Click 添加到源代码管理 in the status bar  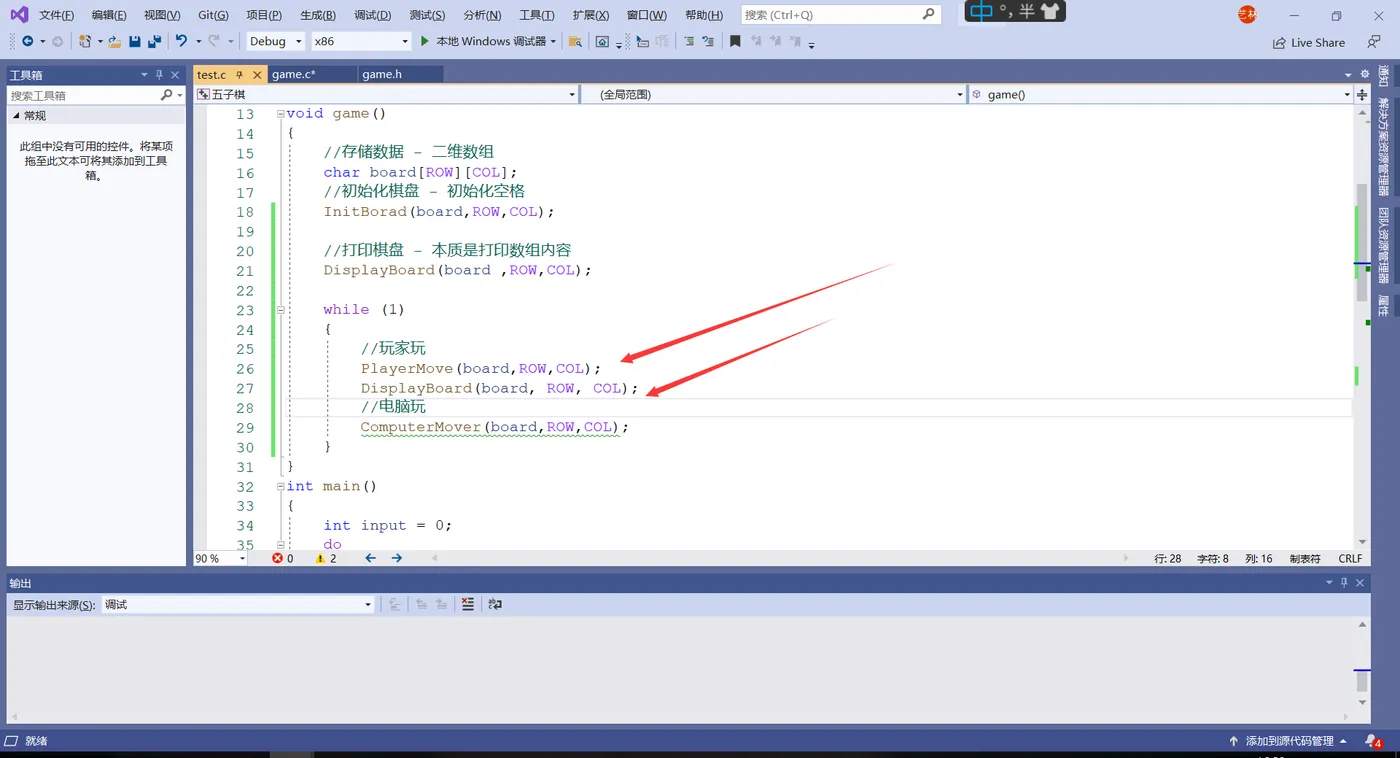coord(1289,741)
